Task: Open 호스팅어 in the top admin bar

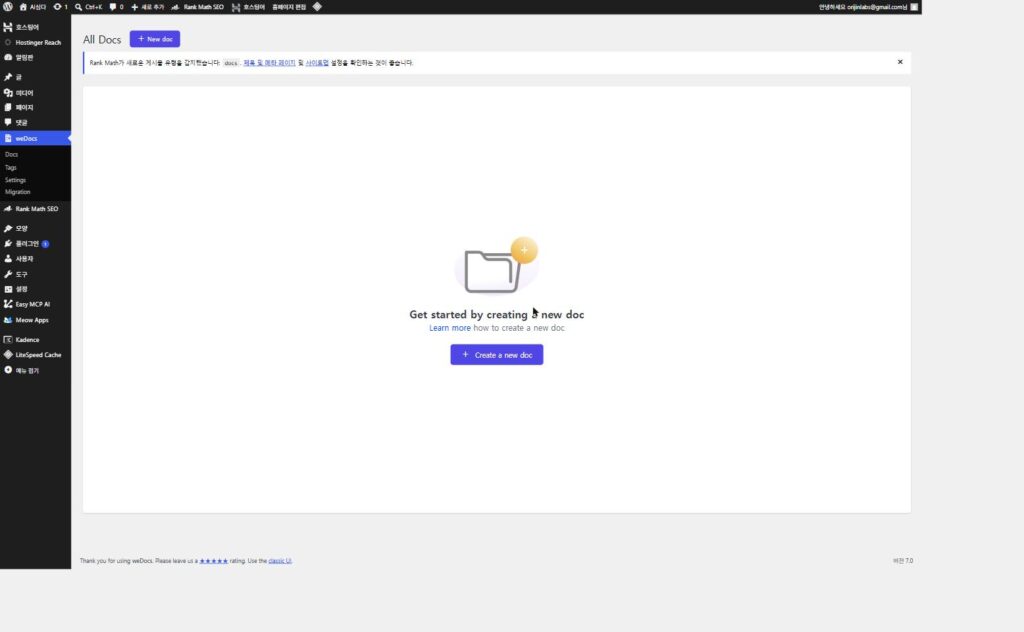Action: click(x=248, y=7)
